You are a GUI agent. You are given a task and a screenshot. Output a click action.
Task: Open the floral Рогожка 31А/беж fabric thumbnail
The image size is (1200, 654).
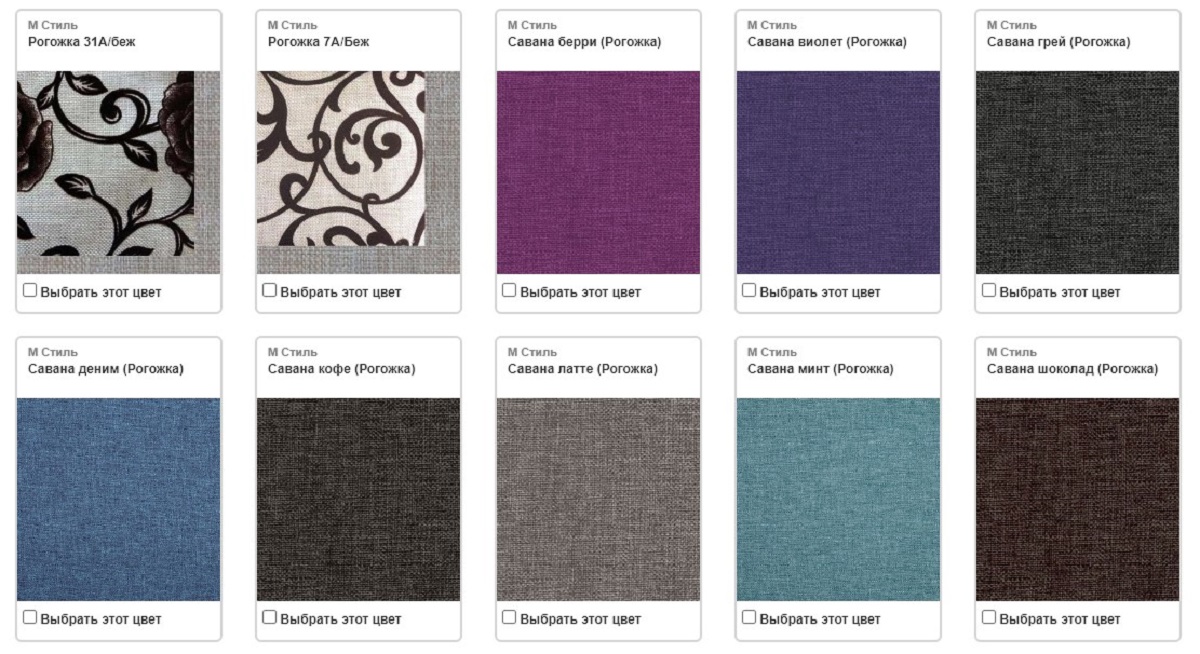point(119,172)
